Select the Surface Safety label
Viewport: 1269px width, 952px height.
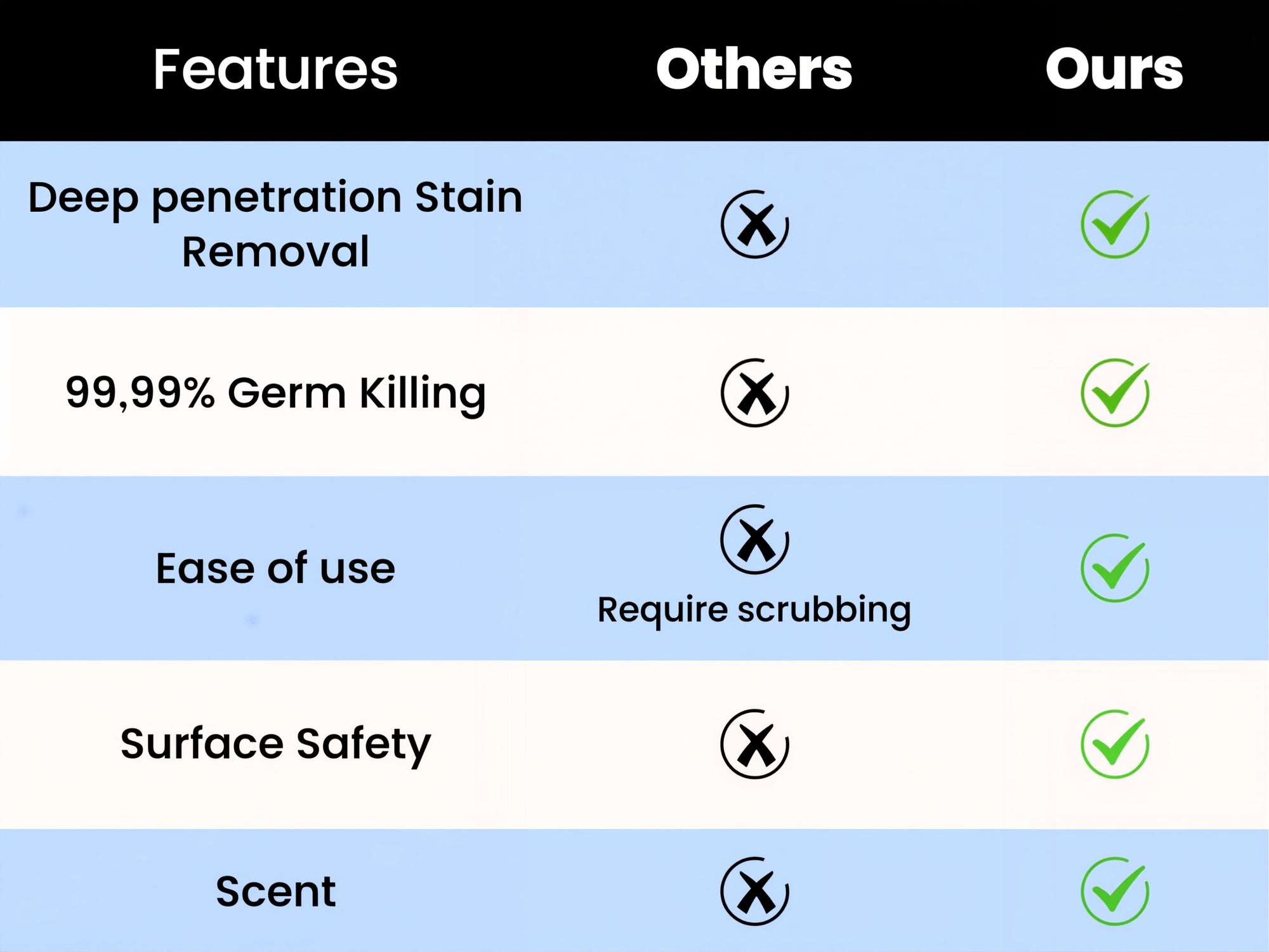275,743
